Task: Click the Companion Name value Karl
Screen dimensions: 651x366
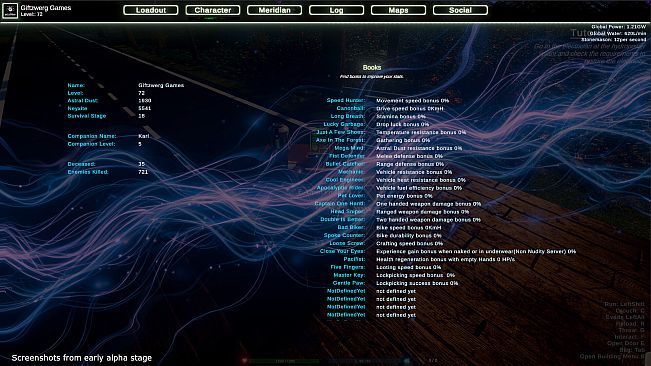Action: tap(144, 136)
